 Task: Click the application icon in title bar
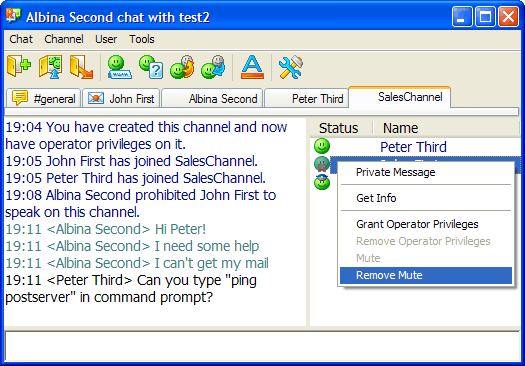[13, 16]
